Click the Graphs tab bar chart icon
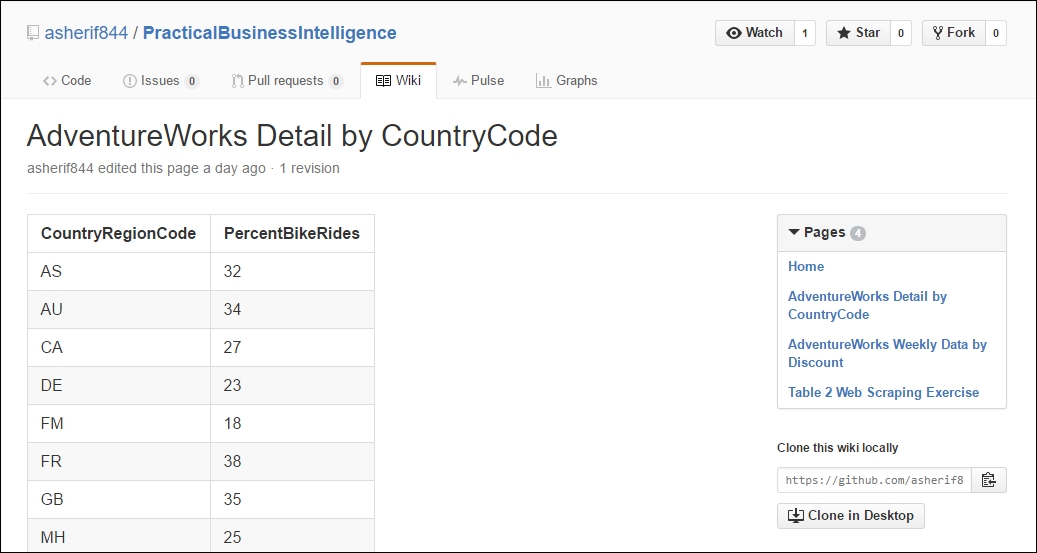Viewport: 1037px width, 553px height. click(x=543, y=81)
